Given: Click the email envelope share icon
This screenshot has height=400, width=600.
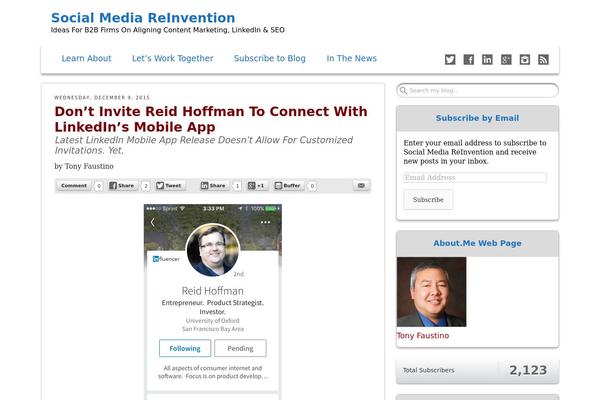Looking at the screenshot, I should point(361,186).
